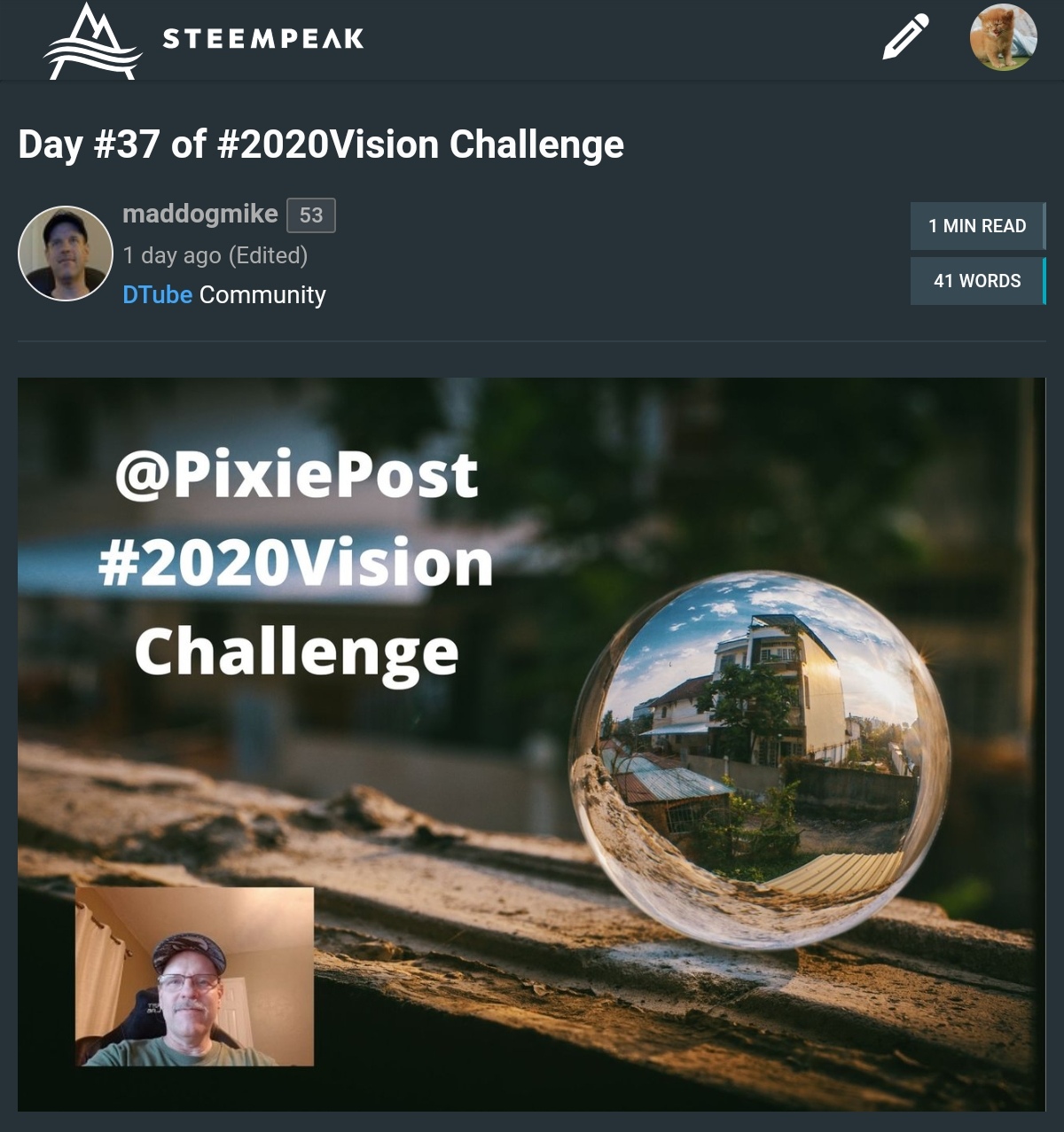The image size is (1064, 1132).
Task: Click the 1 MIN READ badge
Action: tap(978, 226)
